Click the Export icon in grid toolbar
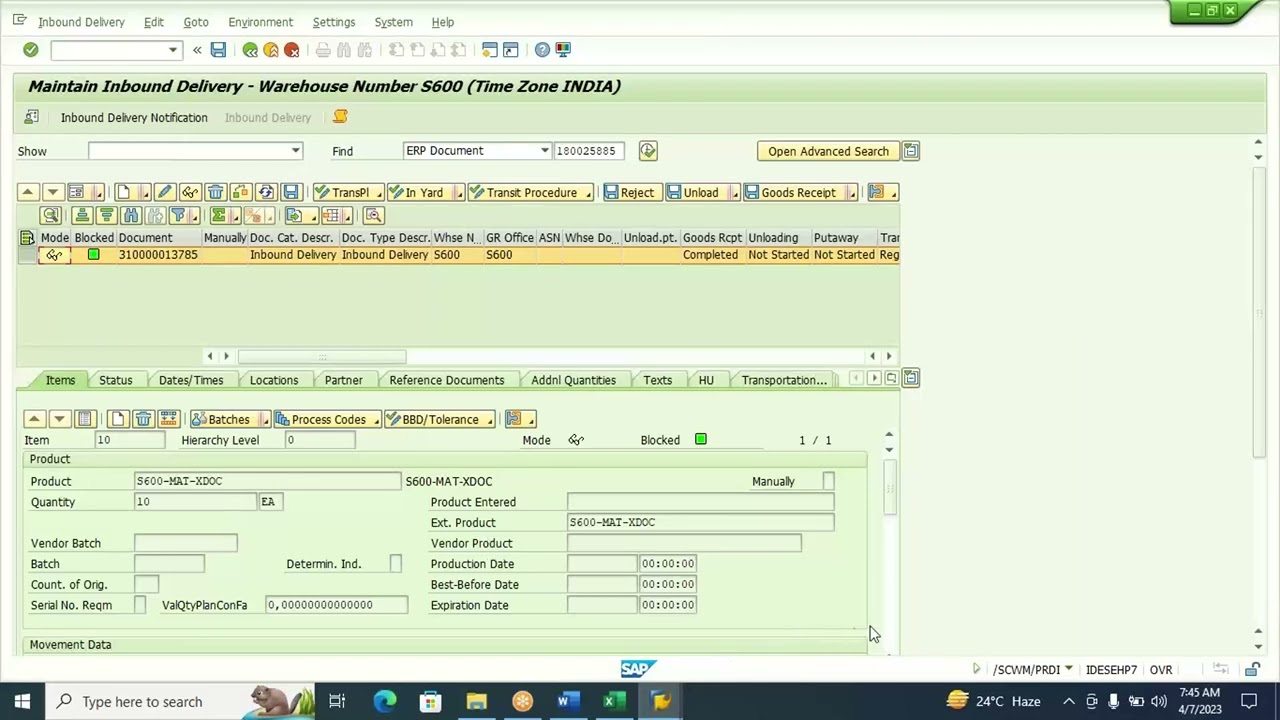Screen dimensions: 1280x720 pyautogui.click(x=293, y=215)
